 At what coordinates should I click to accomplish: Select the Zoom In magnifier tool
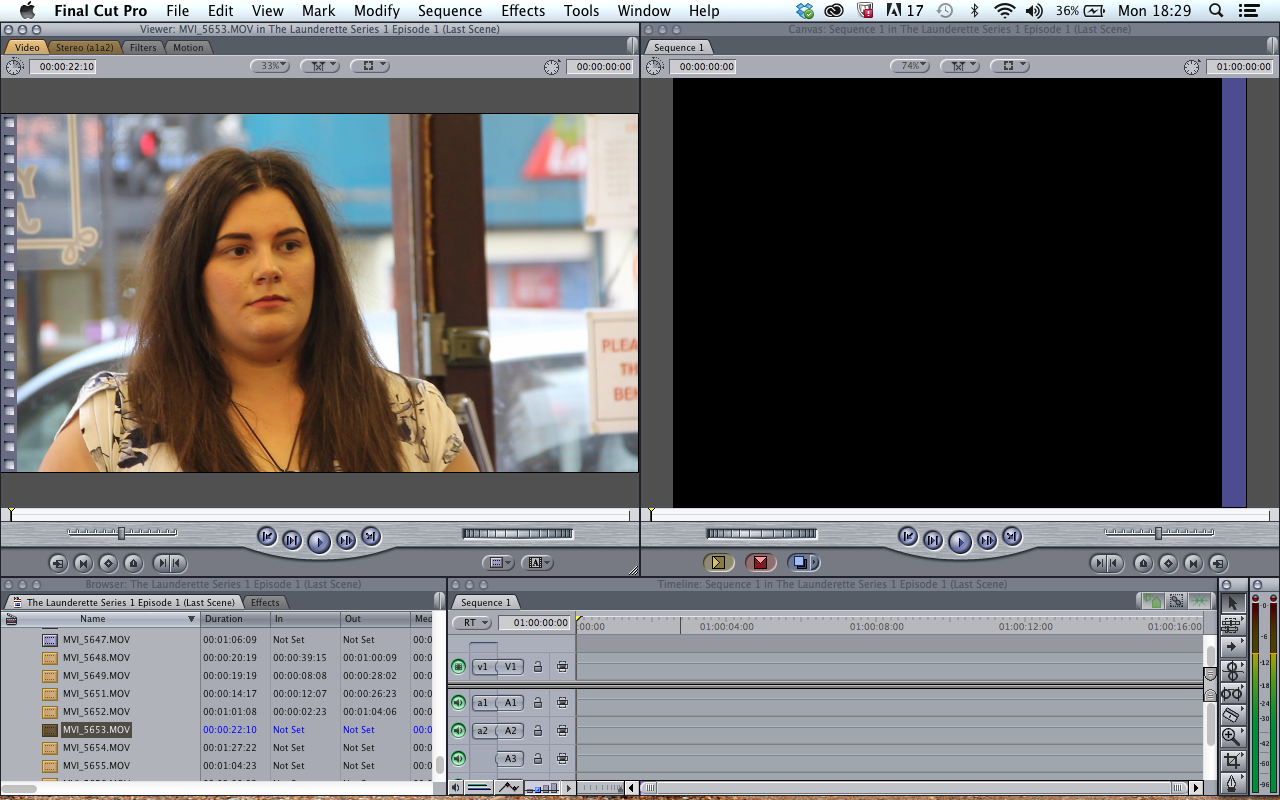[x=1232, y=737]
